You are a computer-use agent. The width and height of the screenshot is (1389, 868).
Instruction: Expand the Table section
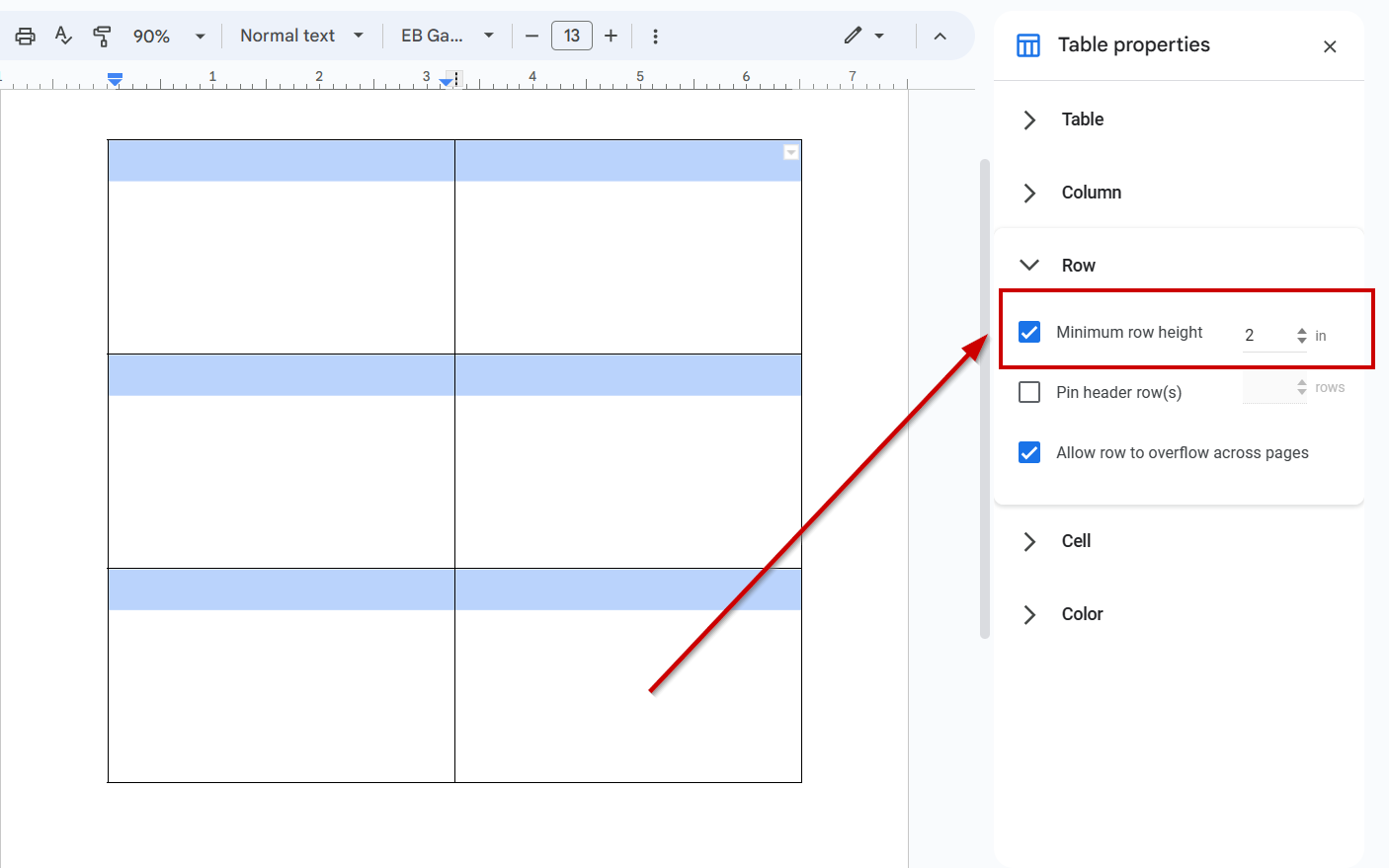(1028, 119)
